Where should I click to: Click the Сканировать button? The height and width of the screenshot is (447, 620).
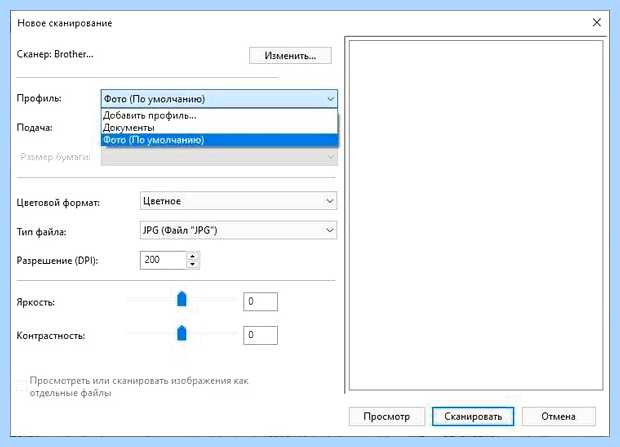pyautogui.click(x=473, y=417)
